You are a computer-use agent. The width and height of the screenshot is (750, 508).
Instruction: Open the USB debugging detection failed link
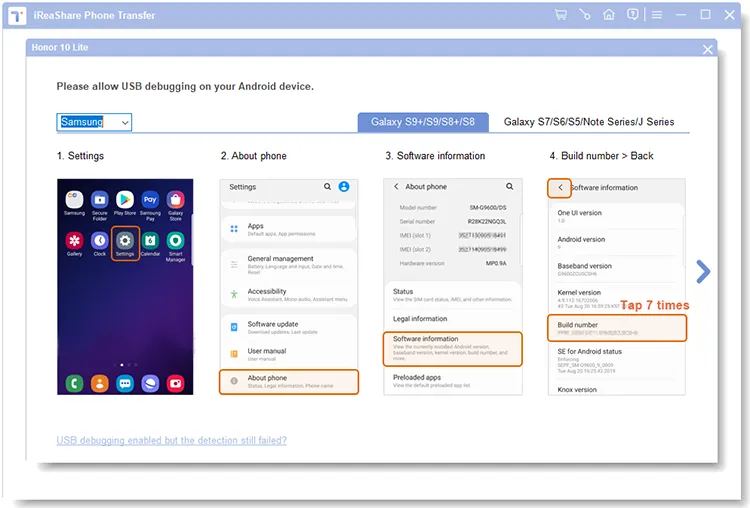pos(171,440)
